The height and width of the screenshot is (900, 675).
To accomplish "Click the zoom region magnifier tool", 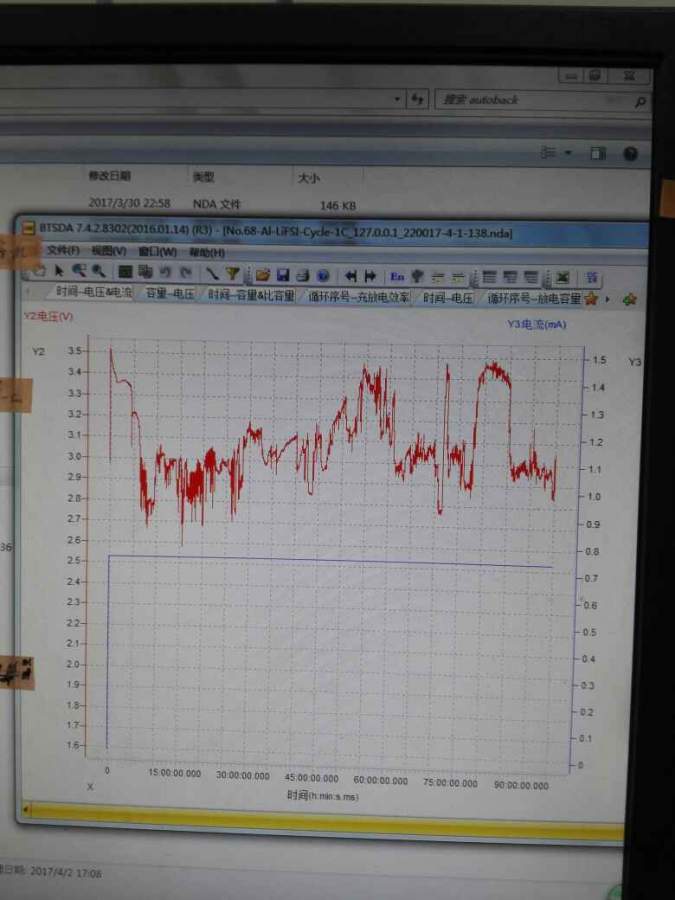I will coord(79,270).
